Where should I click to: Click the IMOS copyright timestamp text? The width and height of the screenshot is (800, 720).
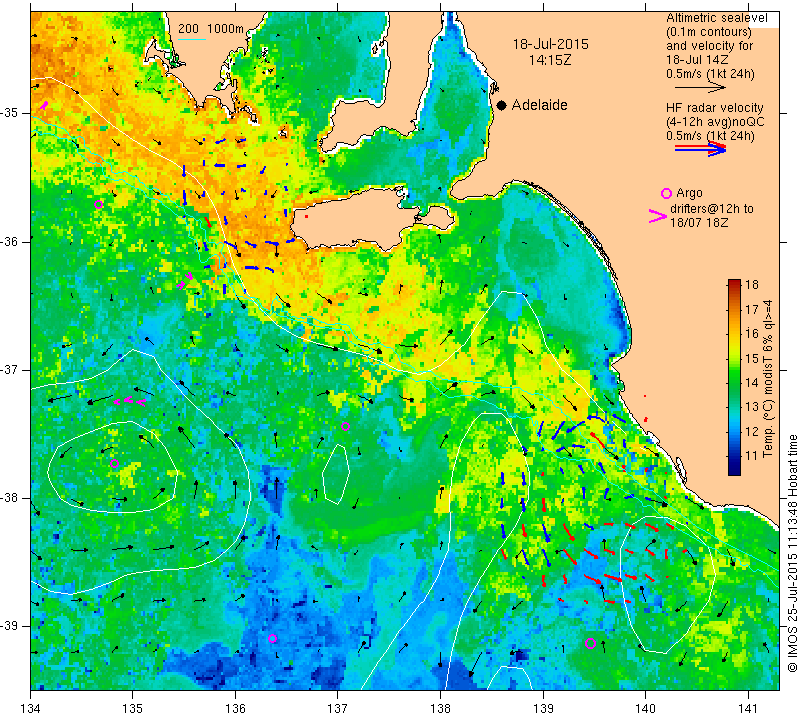click(792, 553)
